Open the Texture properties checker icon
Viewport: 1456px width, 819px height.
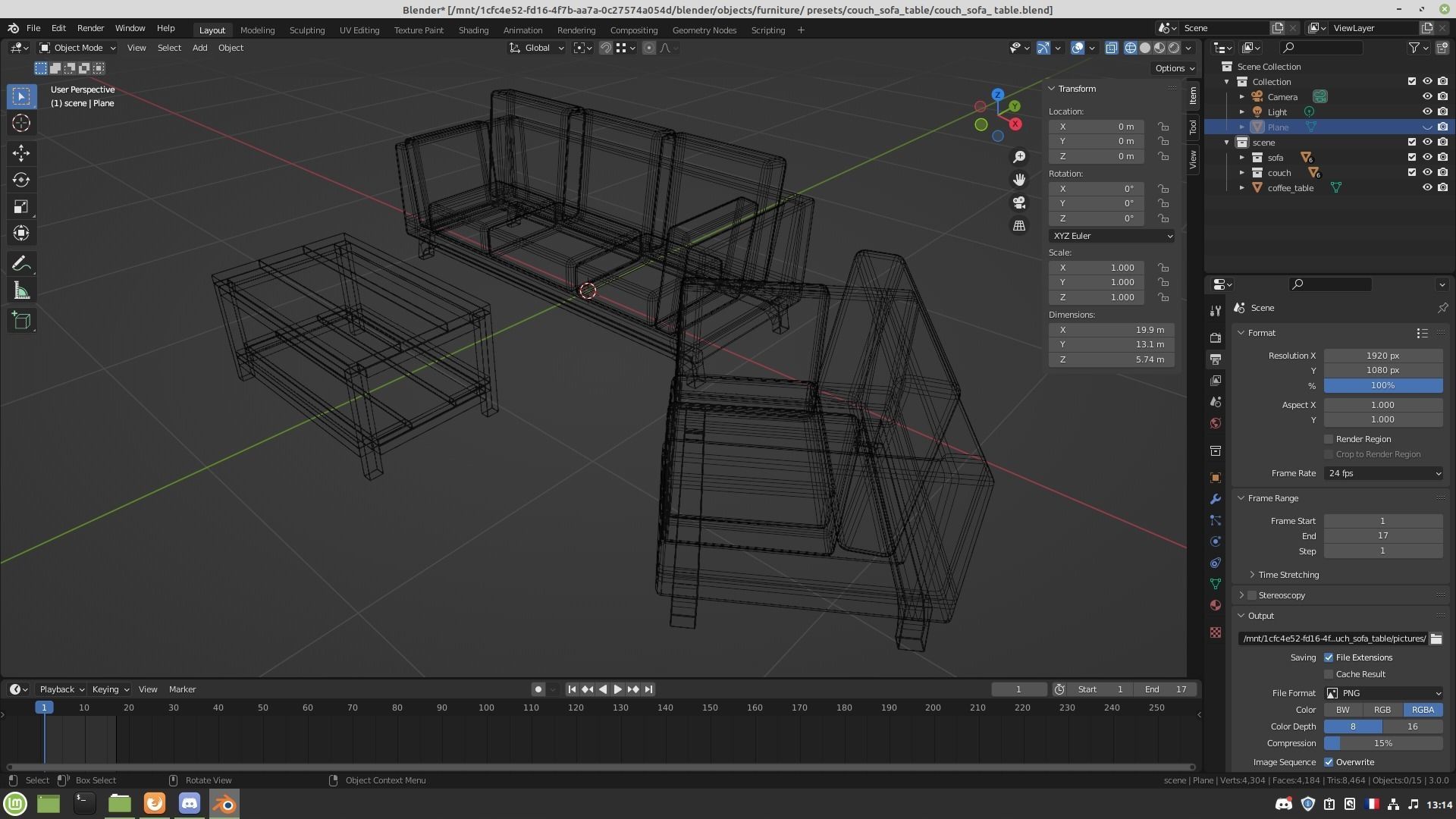coord(1216,632)
